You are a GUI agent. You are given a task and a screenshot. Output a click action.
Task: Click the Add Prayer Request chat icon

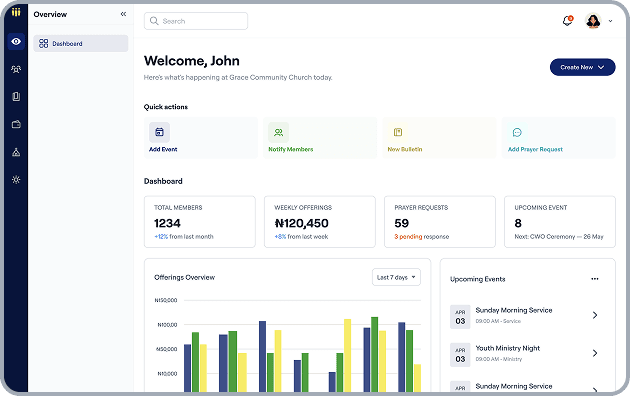tap(517, 132)
